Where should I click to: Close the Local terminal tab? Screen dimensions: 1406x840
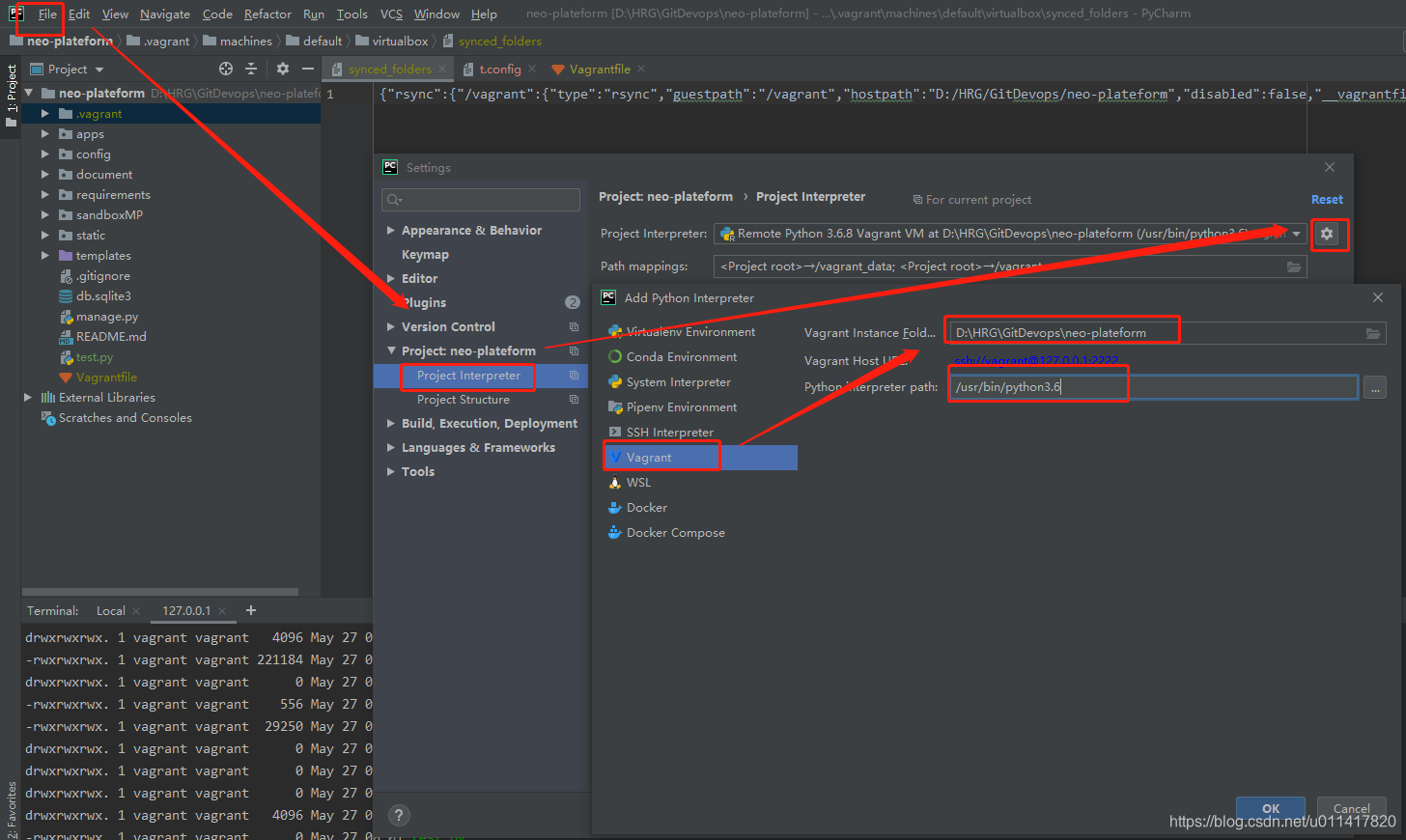[x=136, y=610]
